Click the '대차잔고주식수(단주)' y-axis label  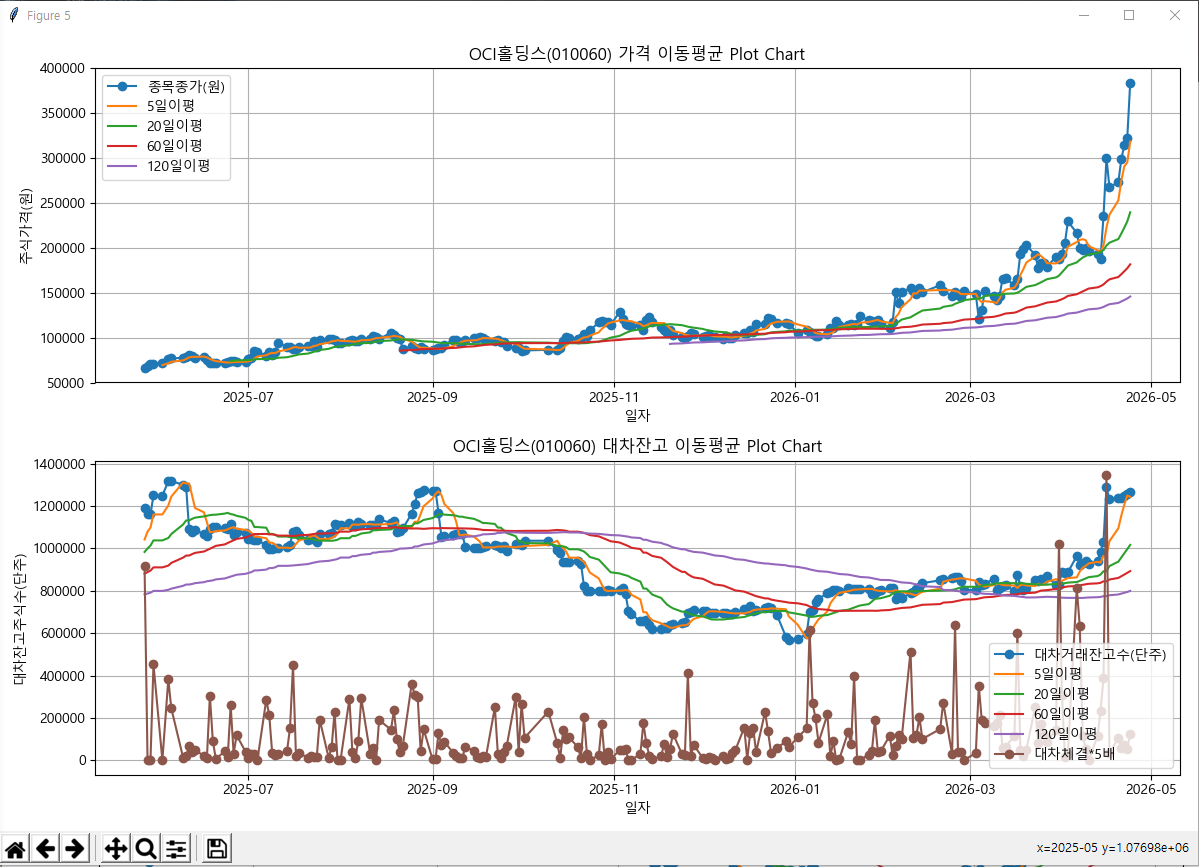pos(20,619)
